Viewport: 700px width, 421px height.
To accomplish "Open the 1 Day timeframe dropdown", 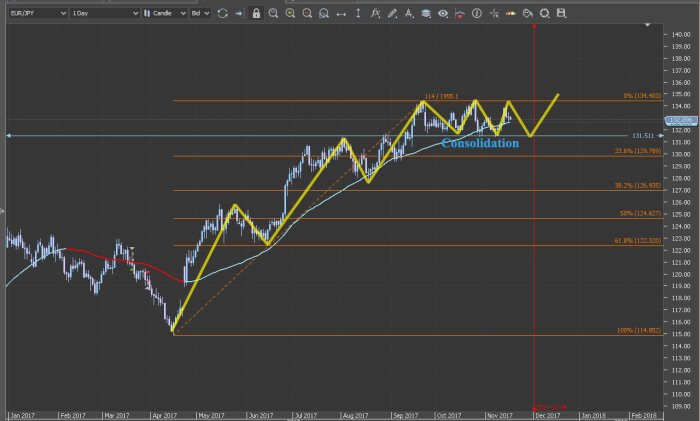I will click(105, 13).
